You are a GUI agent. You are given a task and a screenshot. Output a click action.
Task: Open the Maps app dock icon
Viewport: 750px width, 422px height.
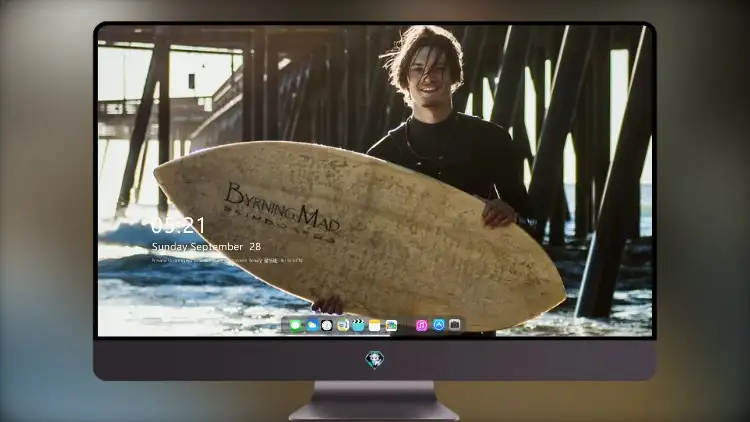click(391, 325)
